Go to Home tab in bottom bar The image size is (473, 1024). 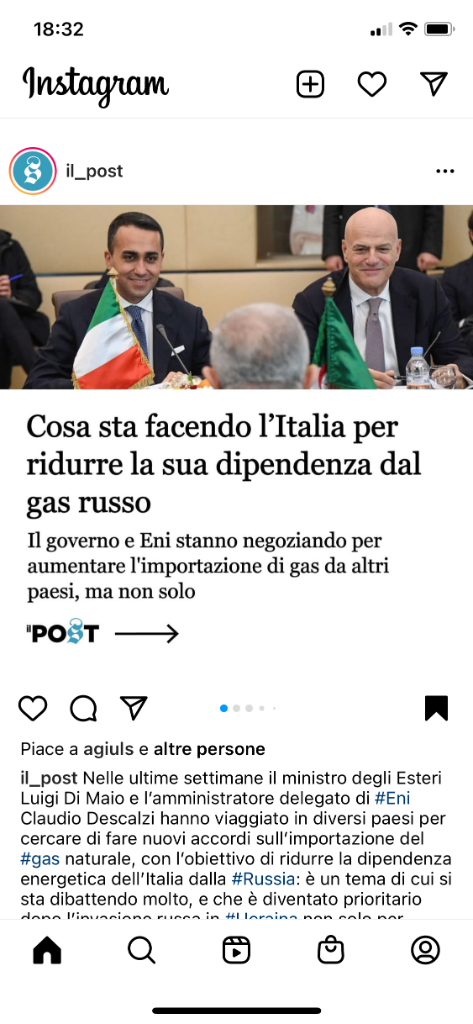[x=47, y=950]
